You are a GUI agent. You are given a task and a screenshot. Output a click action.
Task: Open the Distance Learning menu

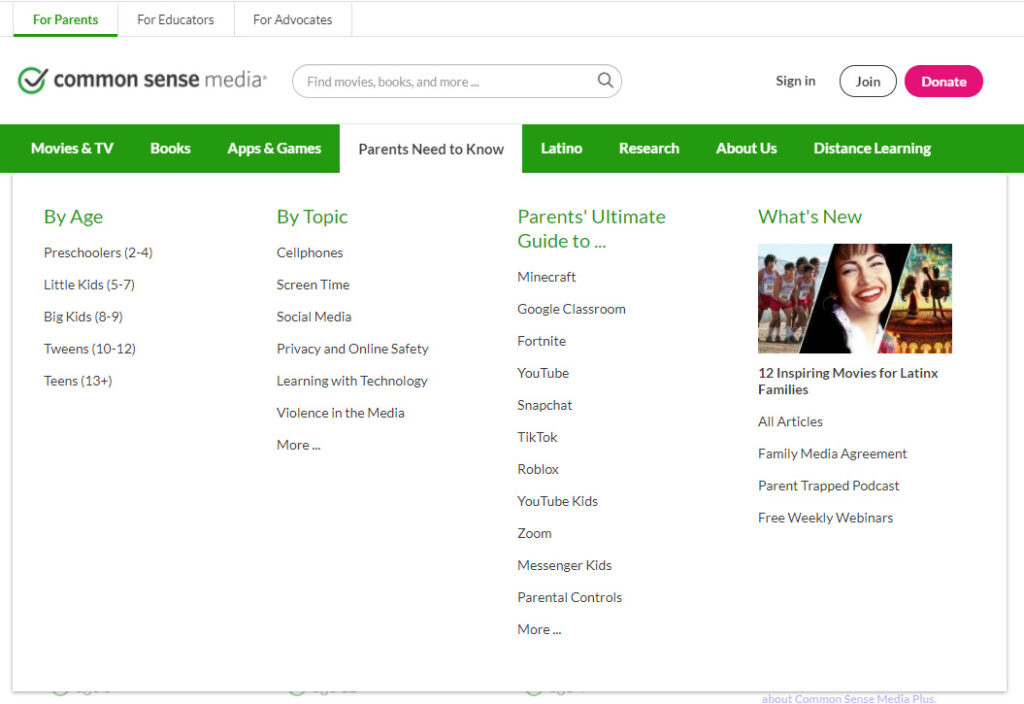pos(871,148)
